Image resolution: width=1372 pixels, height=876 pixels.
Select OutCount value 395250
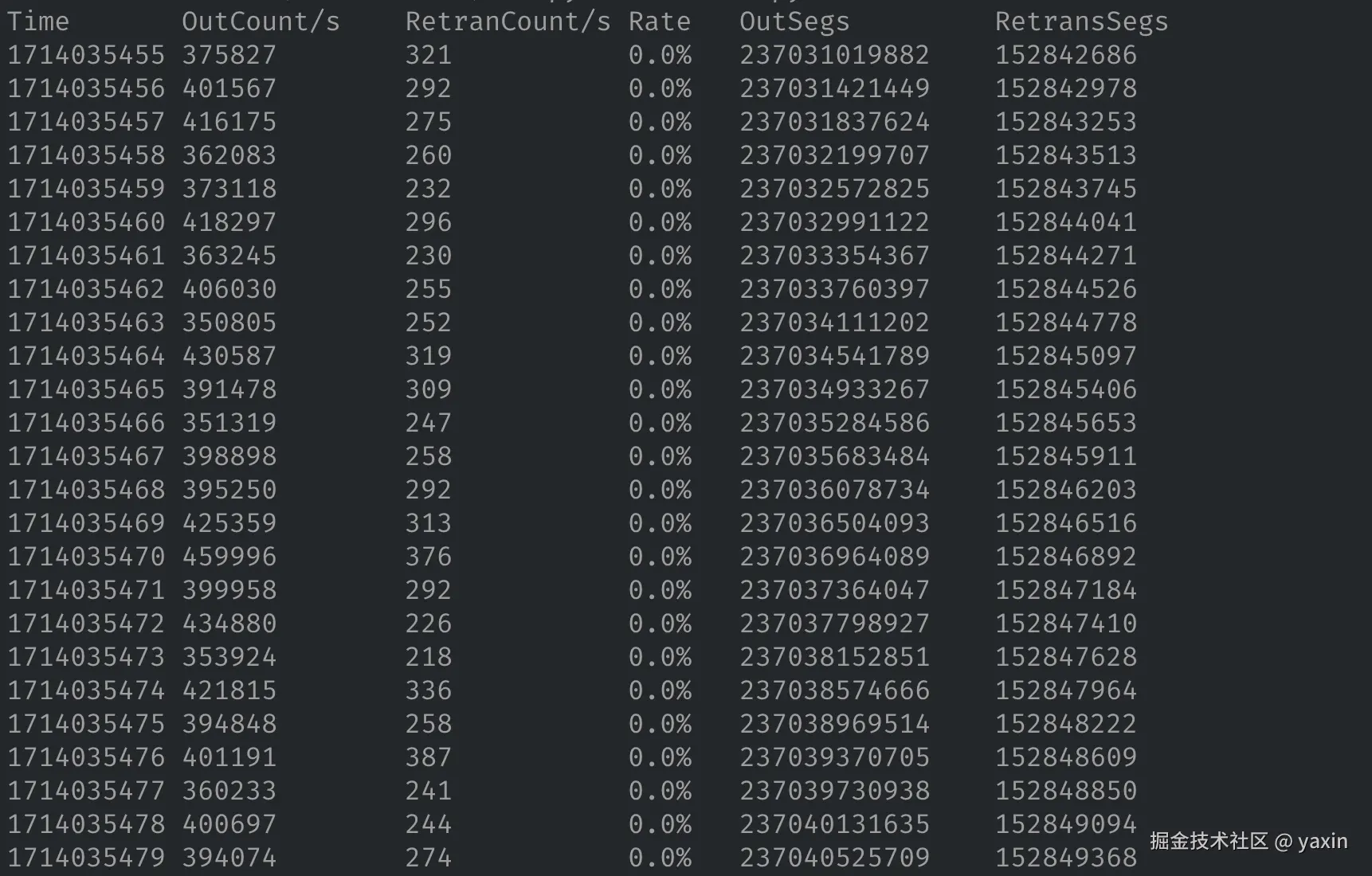coord(229,490)
